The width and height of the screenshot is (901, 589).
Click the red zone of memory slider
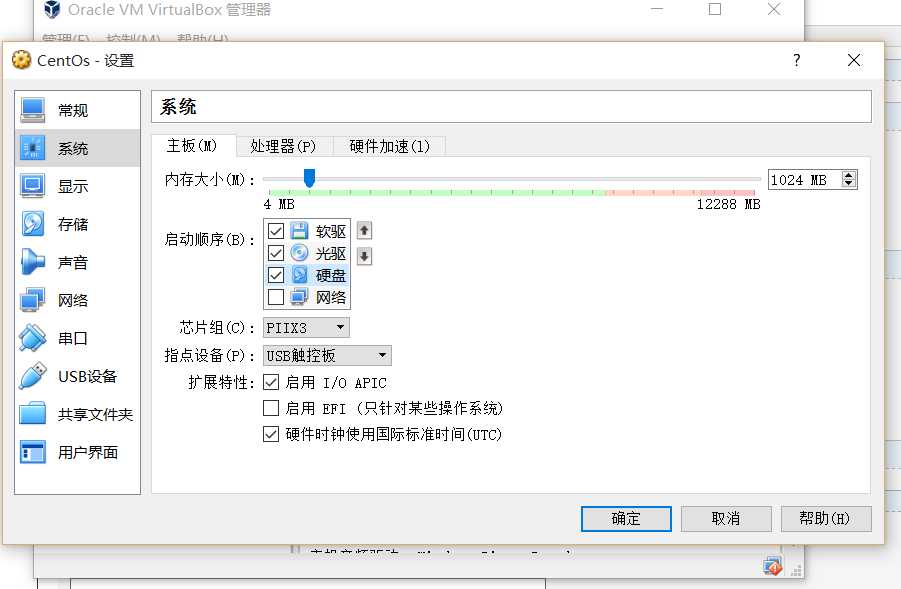coord(680,193)
